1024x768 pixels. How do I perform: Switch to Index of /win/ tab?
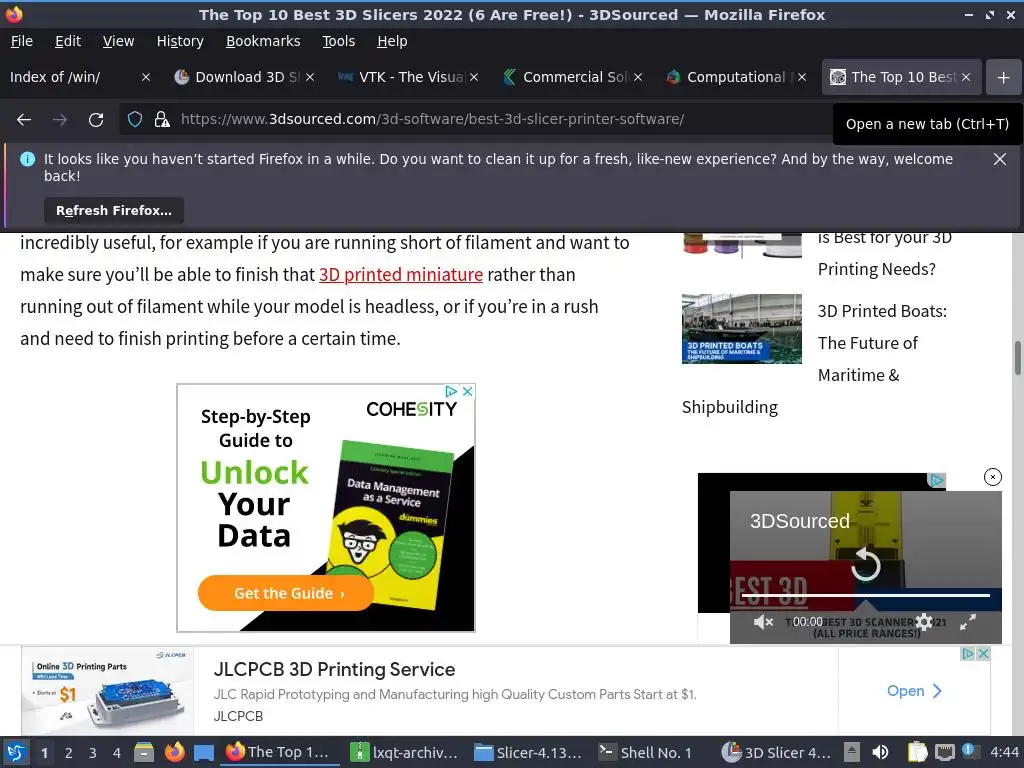click(x=69, y=77)
